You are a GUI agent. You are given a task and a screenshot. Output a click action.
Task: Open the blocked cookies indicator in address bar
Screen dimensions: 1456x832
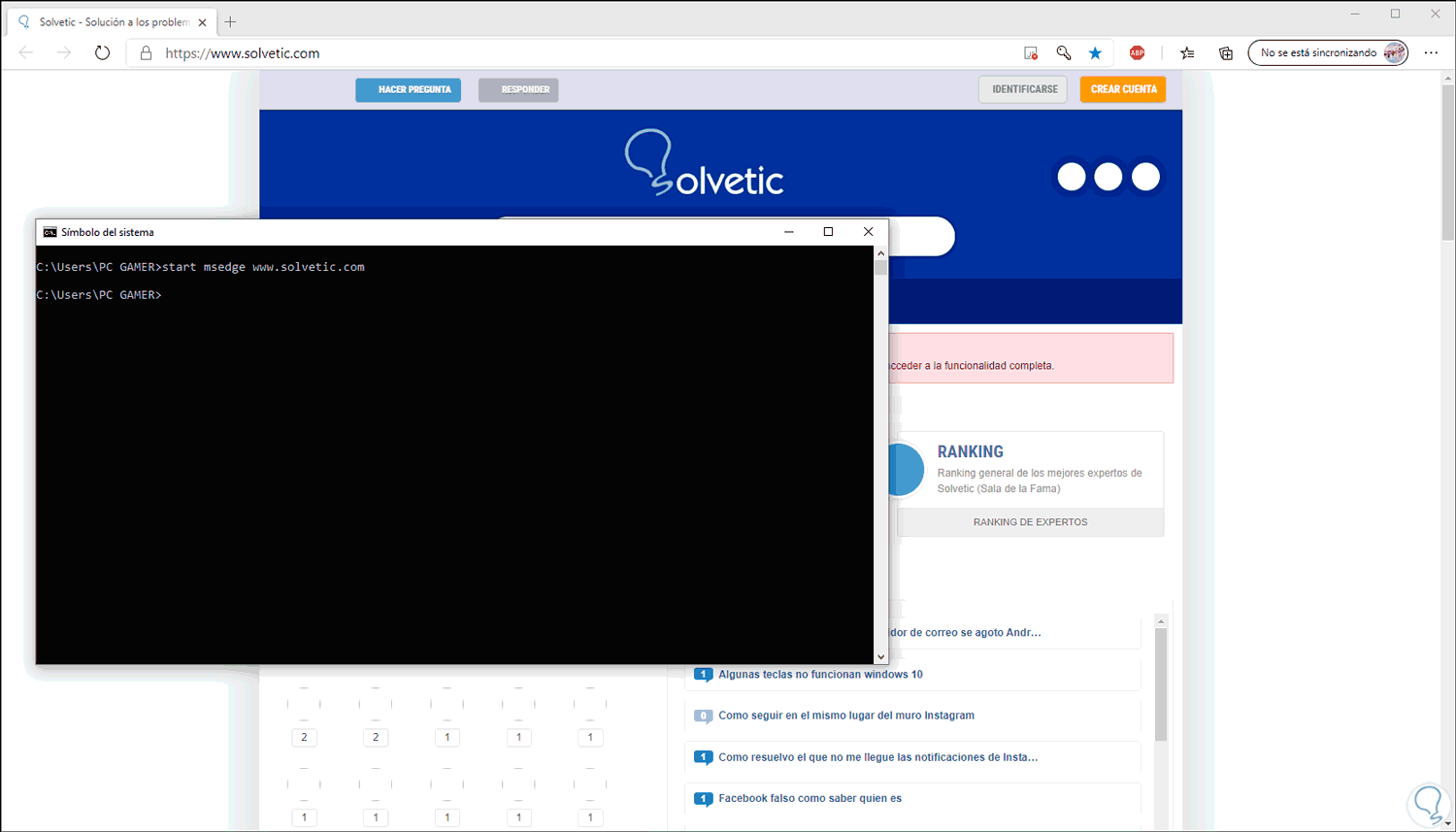[x=1031, y=53]
